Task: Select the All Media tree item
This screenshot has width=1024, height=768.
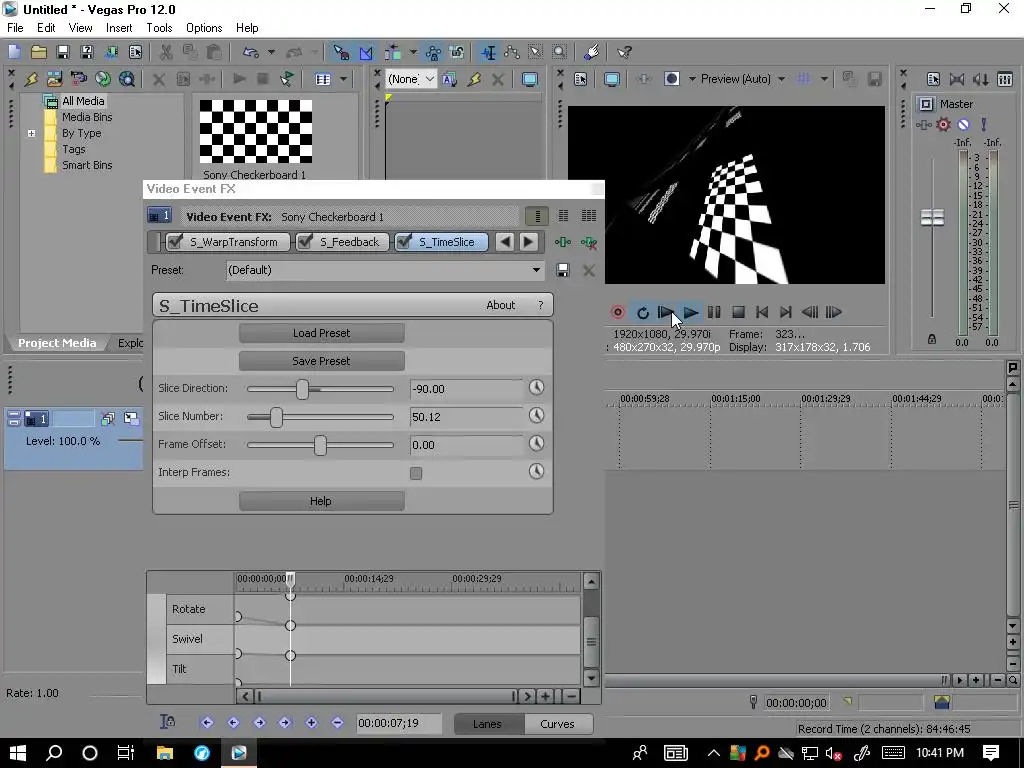Action: pos(83,101)
